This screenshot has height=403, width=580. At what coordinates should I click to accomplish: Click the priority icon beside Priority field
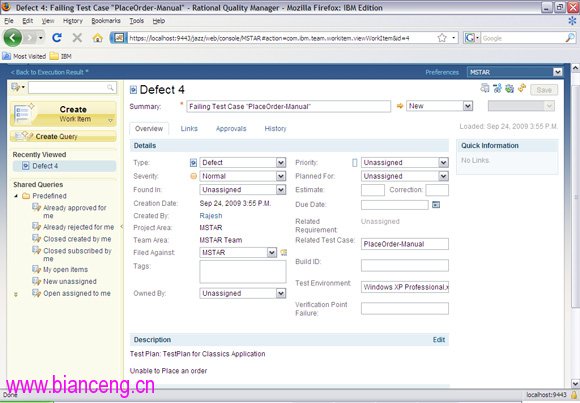tap(354, 163)
